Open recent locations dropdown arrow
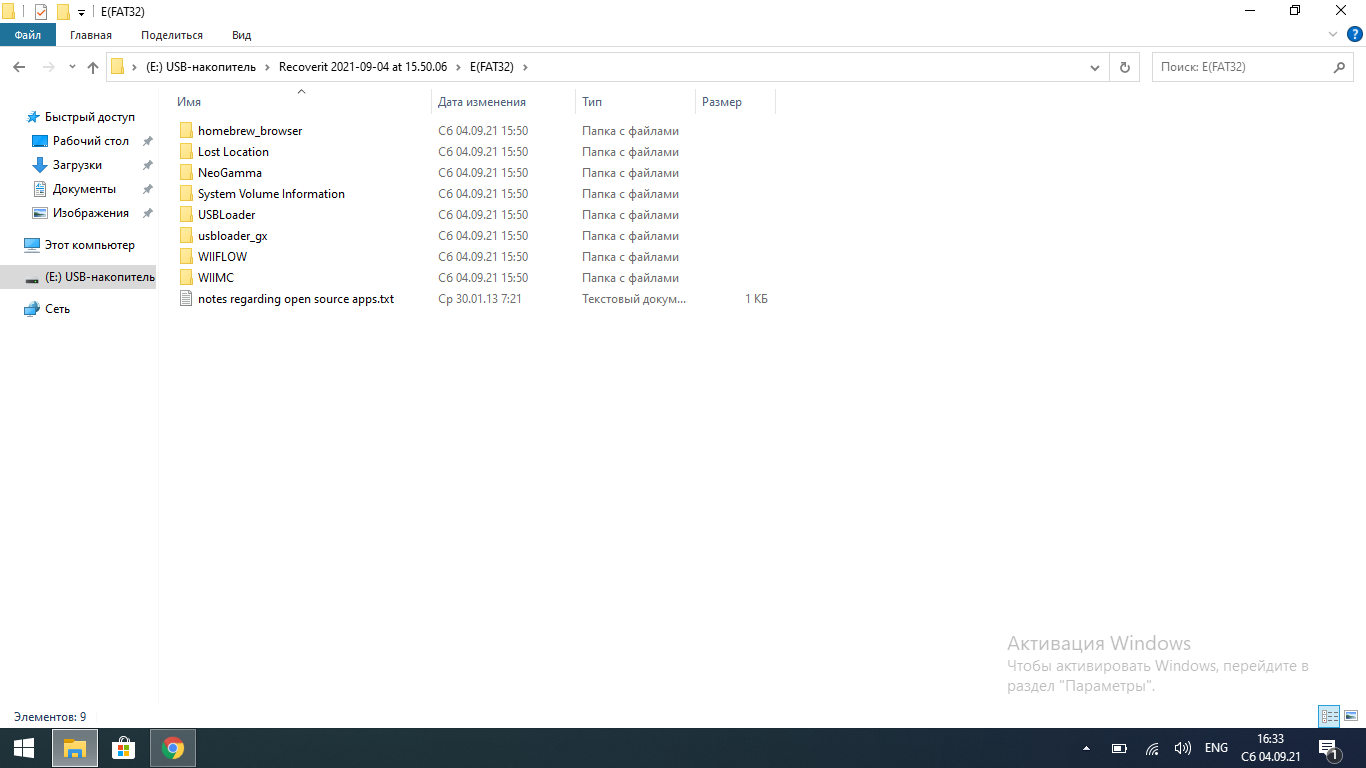The height and width of the screenshot is (768, 1366). [72, 67]
